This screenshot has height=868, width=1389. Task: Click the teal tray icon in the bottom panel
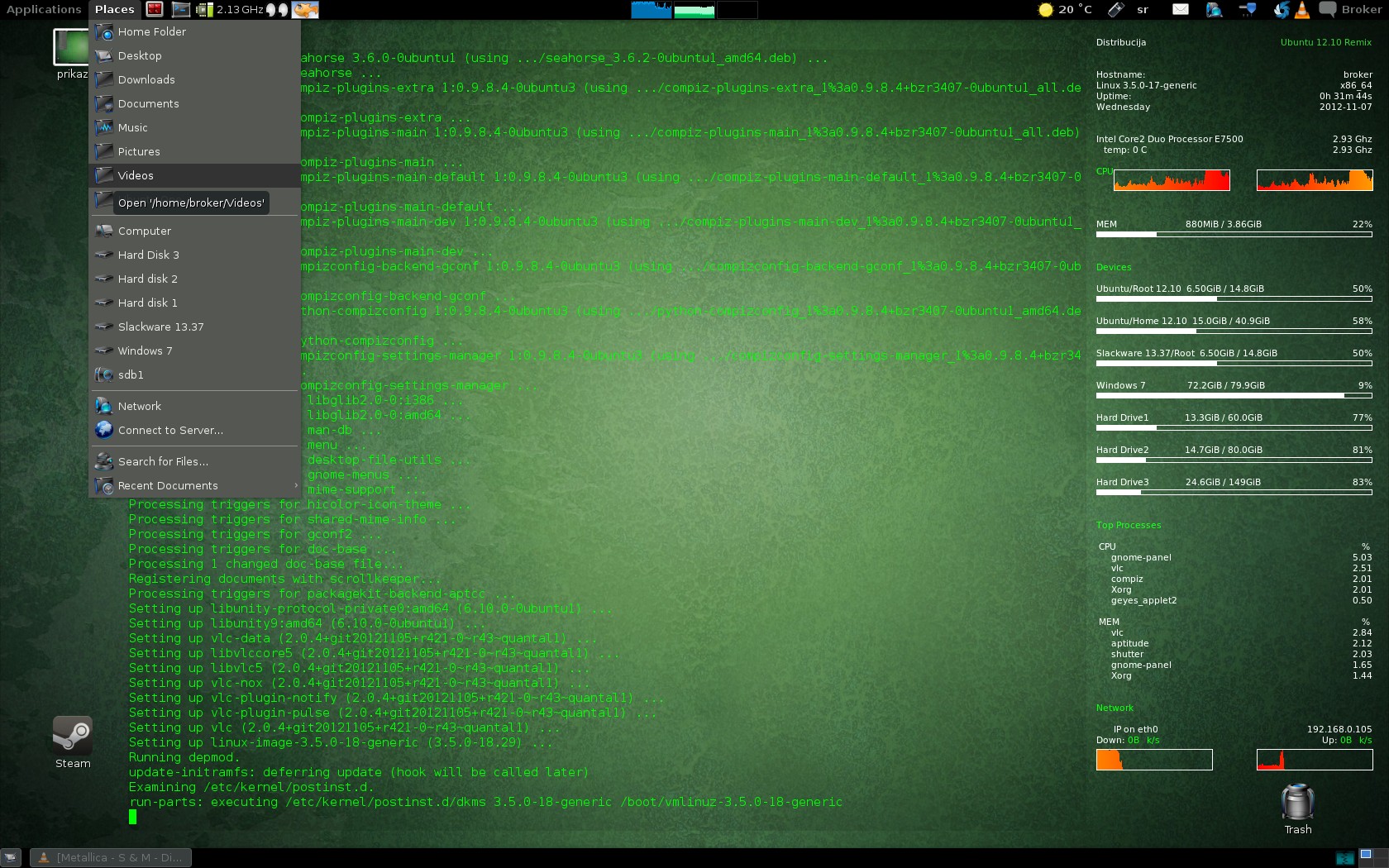pyautogui.click(x=1345, y=857)
